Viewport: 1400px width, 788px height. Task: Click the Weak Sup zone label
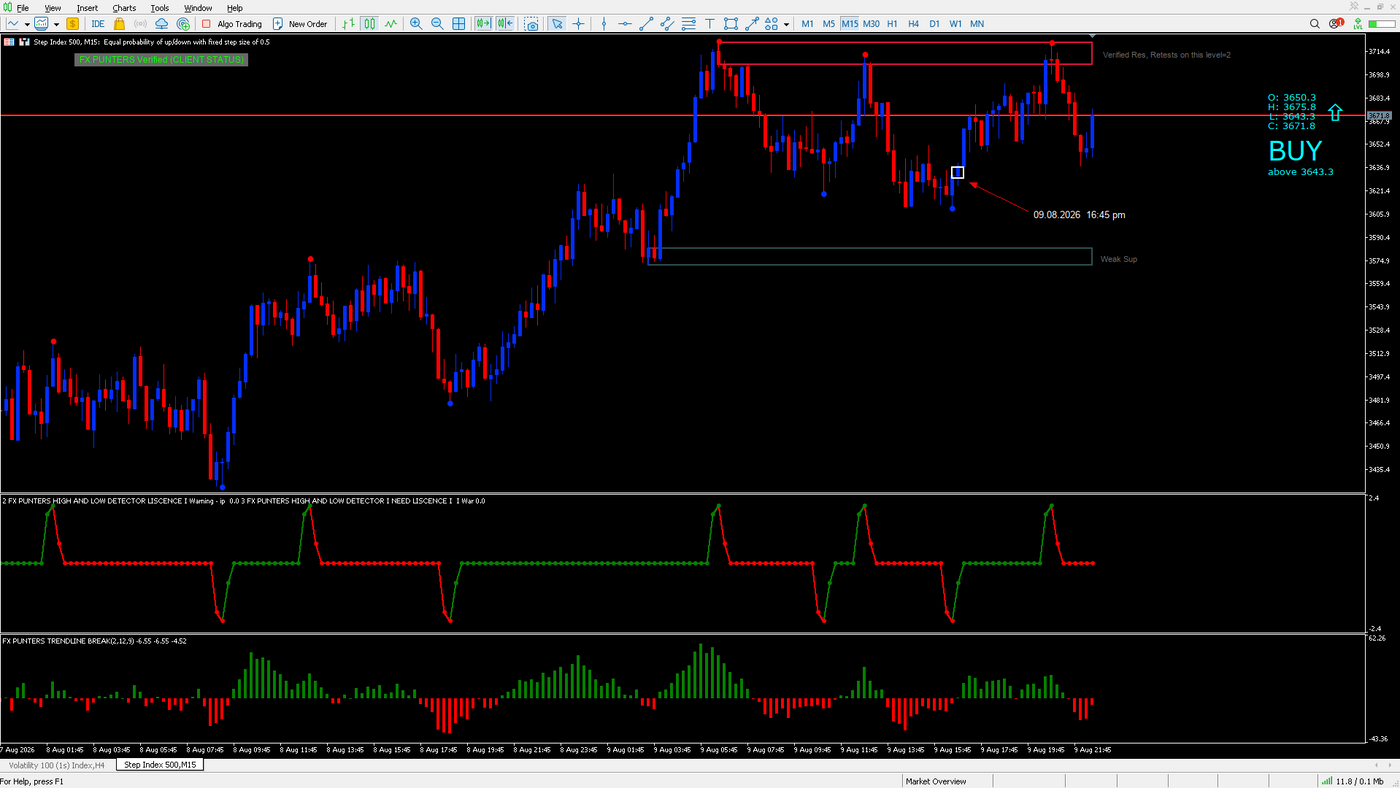pos(1119,259)
